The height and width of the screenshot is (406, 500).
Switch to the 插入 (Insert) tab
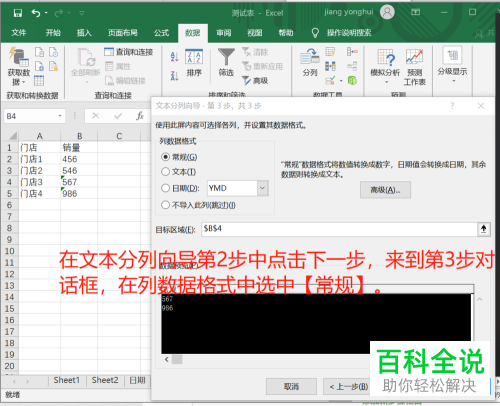click(x=84, y=33)
